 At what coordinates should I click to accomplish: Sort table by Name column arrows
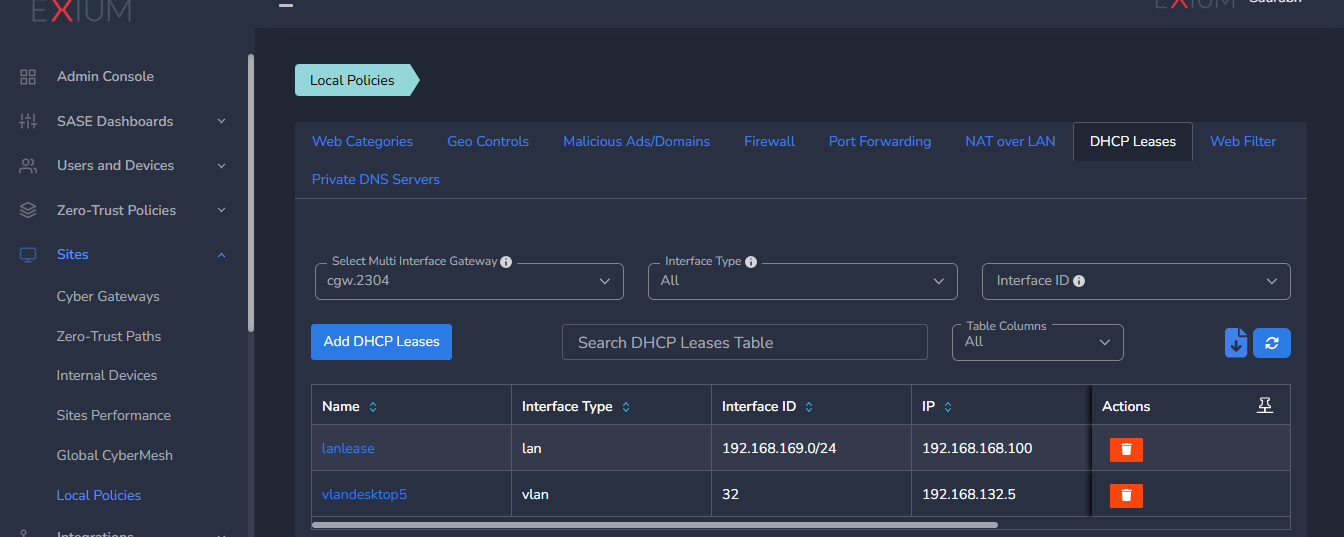[x=373, y=407]
